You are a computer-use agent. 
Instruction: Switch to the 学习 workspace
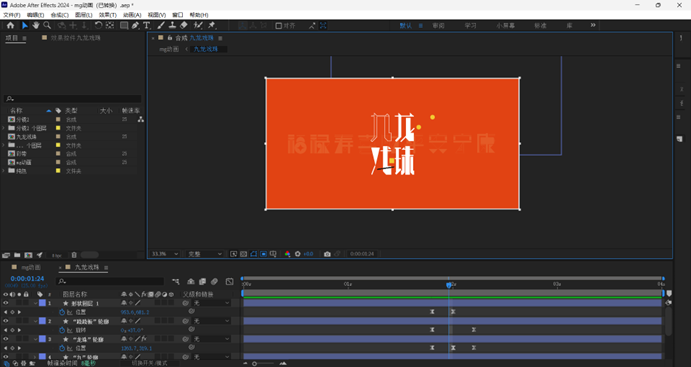(x=470, y=26)
